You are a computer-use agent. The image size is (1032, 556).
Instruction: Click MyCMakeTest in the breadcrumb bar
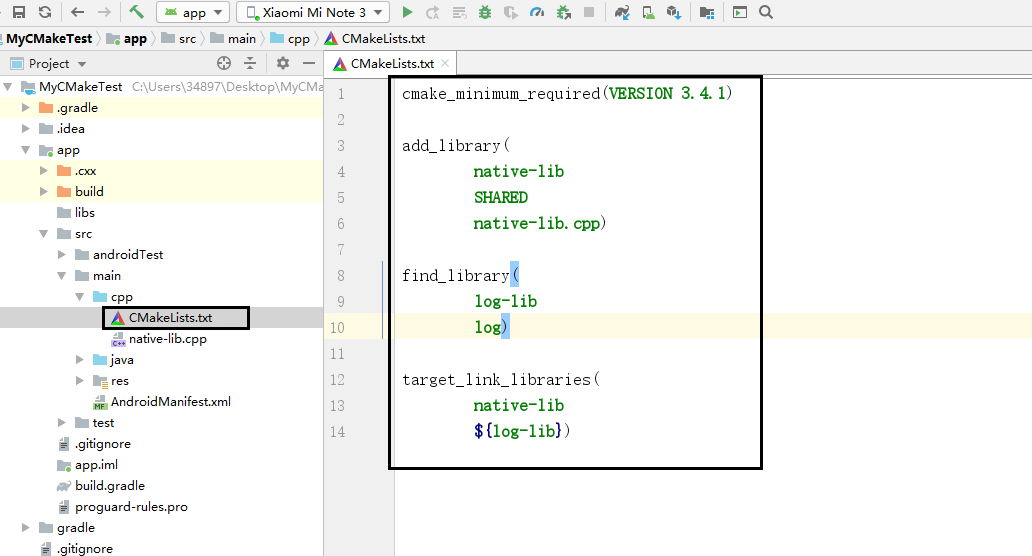coord(49,38)
